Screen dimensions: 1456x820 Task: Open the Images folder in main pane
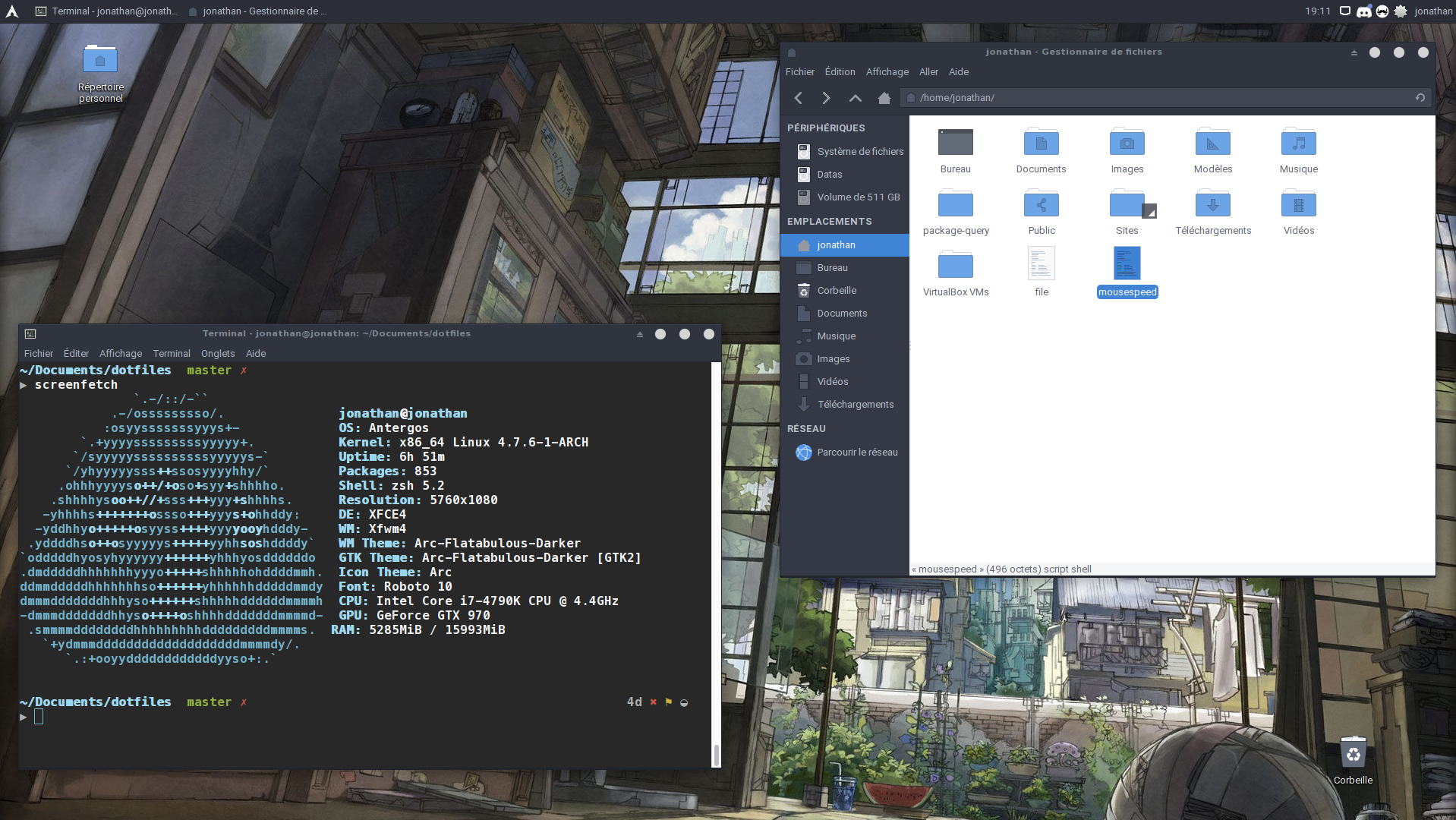[x=1127, y=151]
